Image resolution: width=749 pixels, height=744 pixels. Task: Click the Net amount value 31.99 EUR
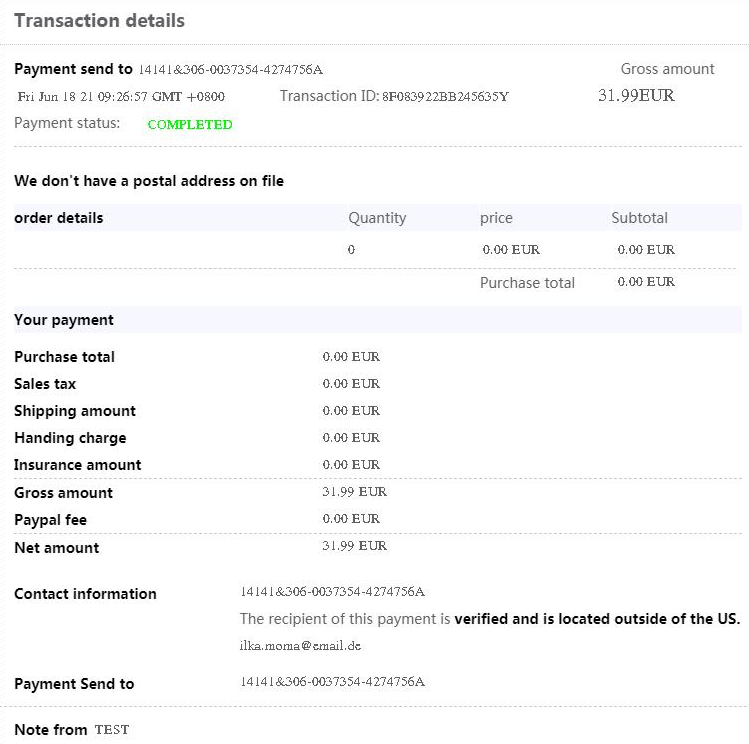coord(354,546)
